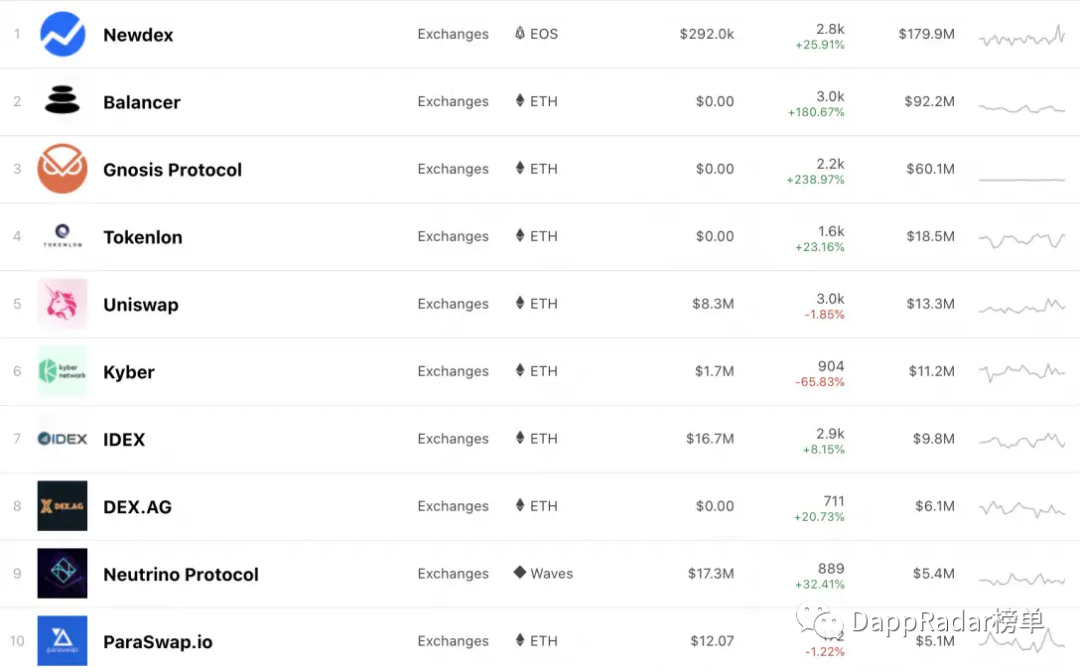Open the Tokenlon activity sparkline chart
The height and width of the screenshot is (672, 1080).
click(x=1021, y=239)
